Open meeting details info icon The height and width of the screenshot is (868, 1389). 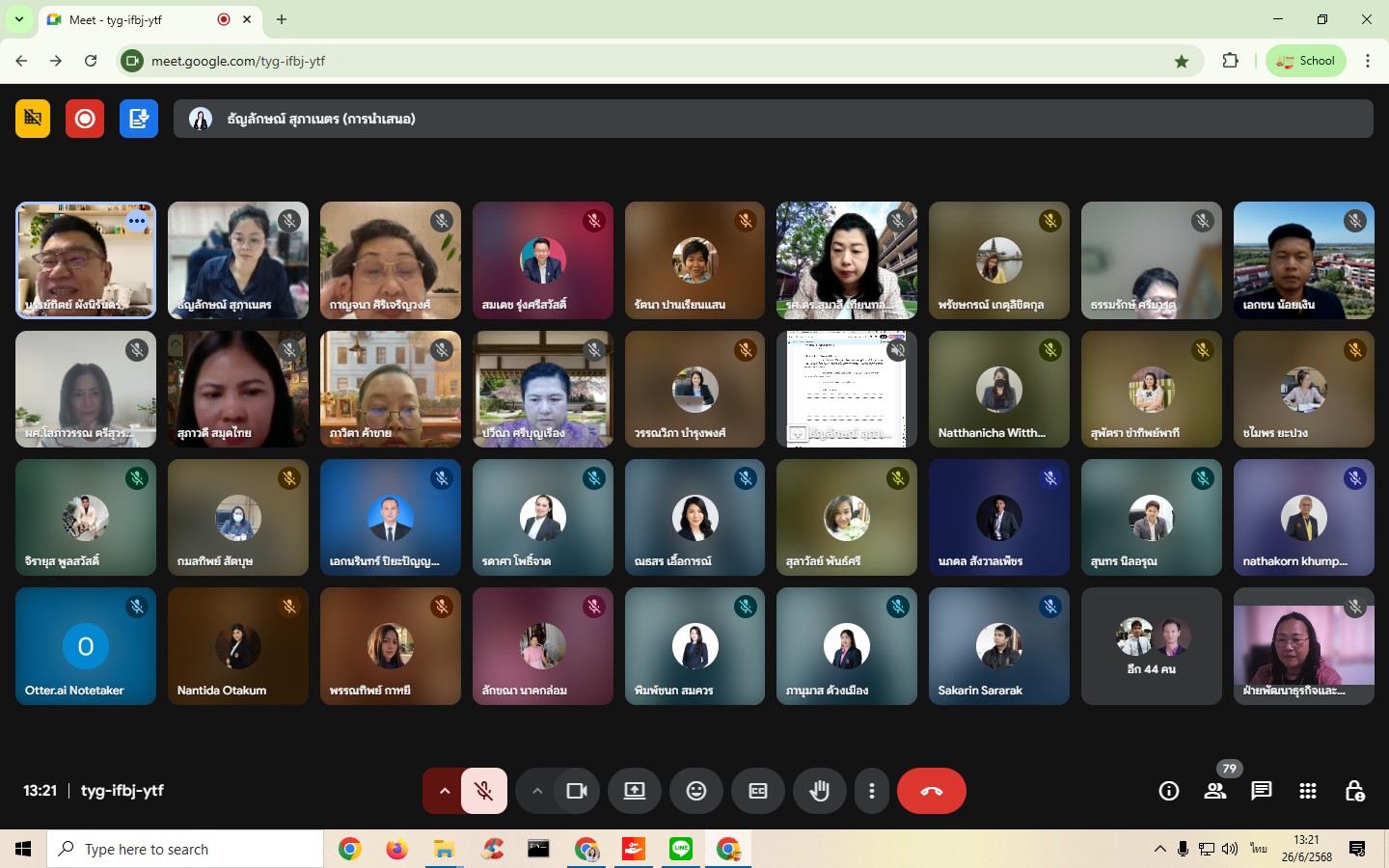pos(1169,791)
